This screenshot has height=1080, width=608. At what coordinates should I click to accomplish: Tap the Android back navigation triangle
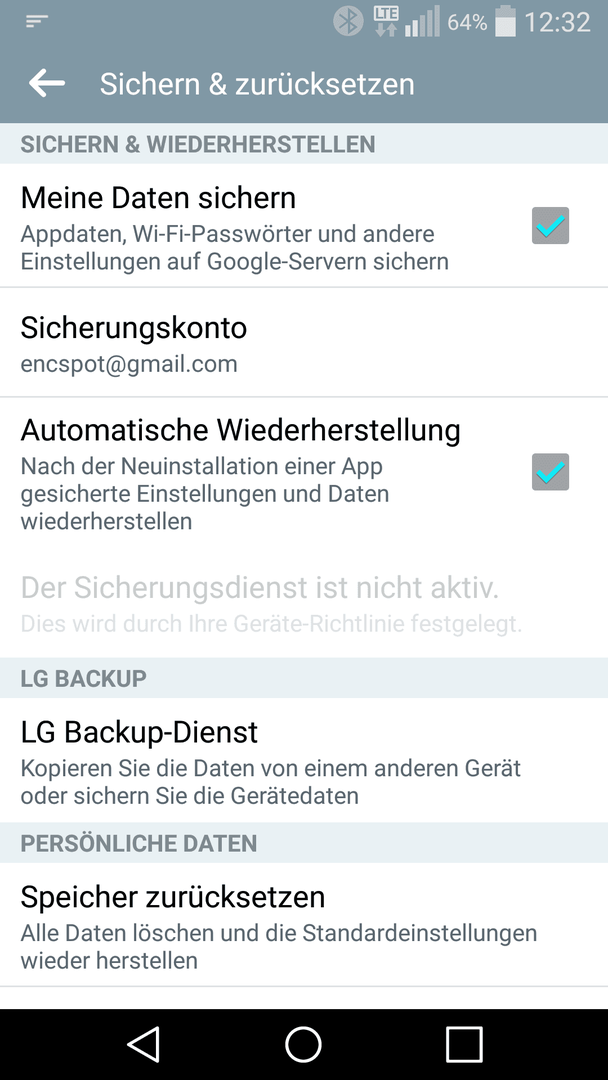143,1044
